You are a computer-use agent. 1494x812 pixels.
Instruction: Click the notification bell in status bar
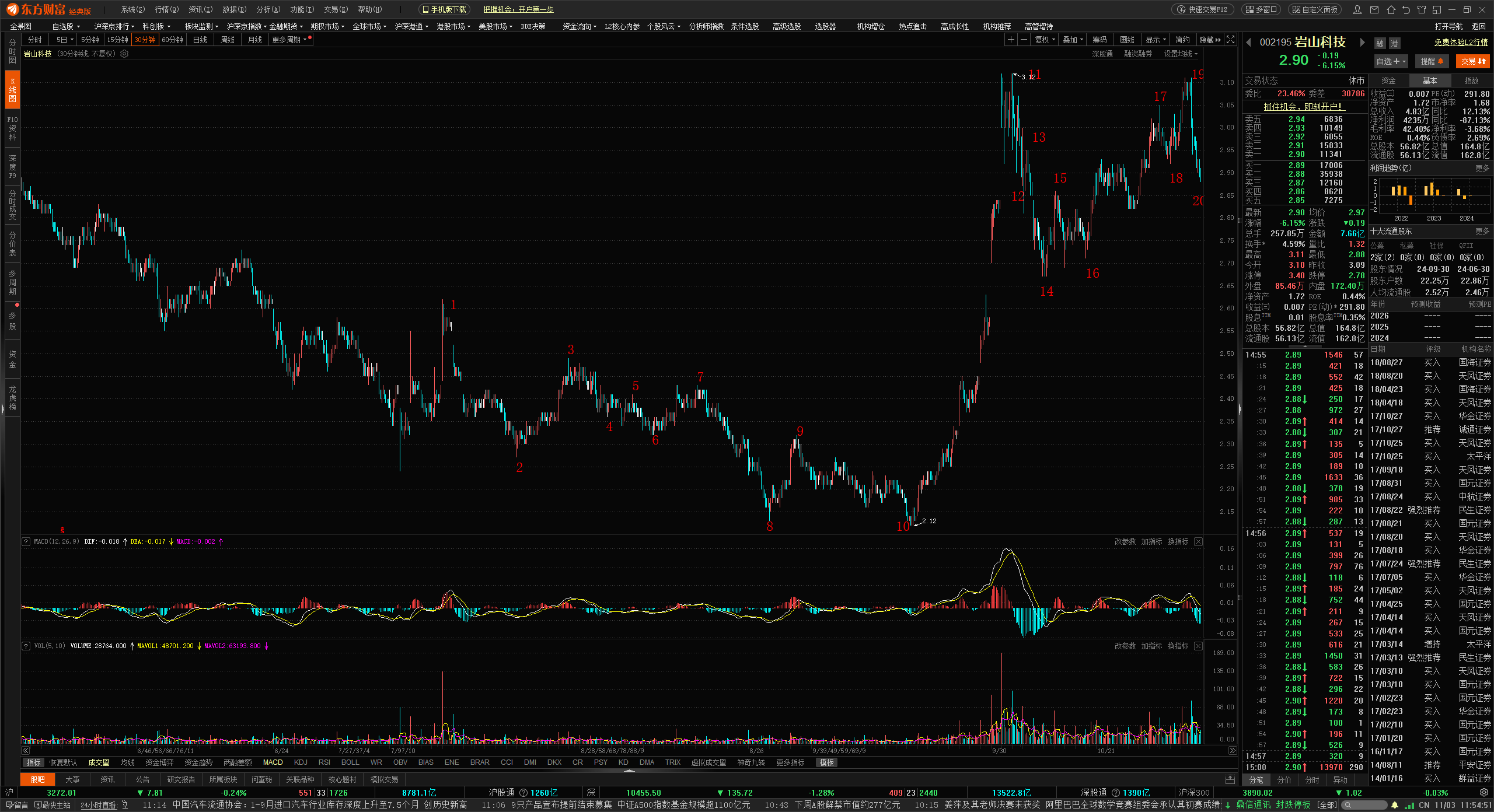(1395, 805)
